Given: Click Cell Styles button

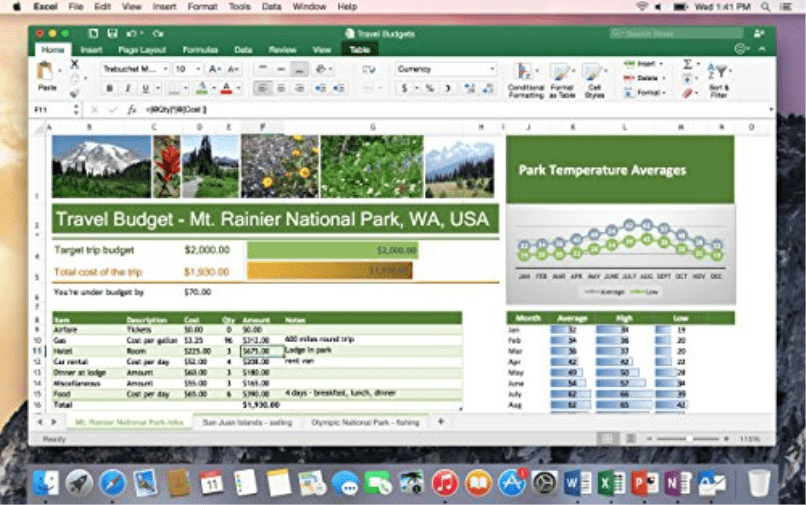Looking at the screenshot, I should [x=594, y=80].
